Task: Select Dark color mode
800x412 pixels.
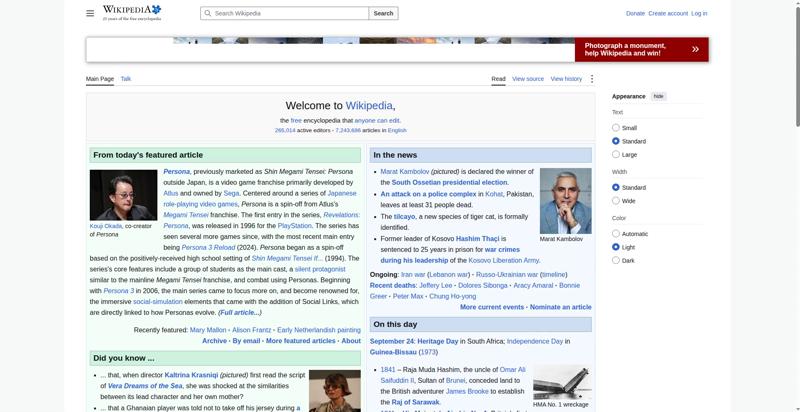Action: pos(616,260)
